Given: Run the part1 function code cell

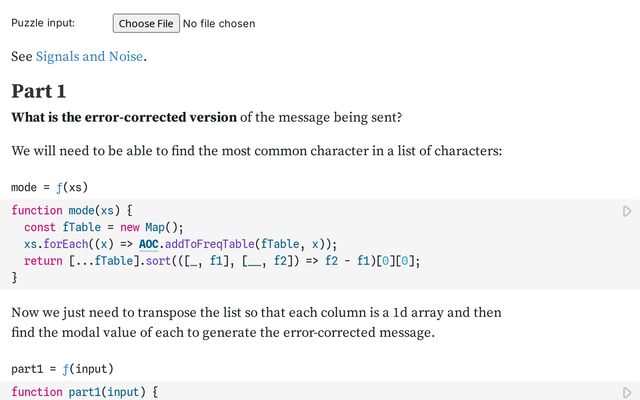Looking at the screenshot, I should tap(627, 393).
